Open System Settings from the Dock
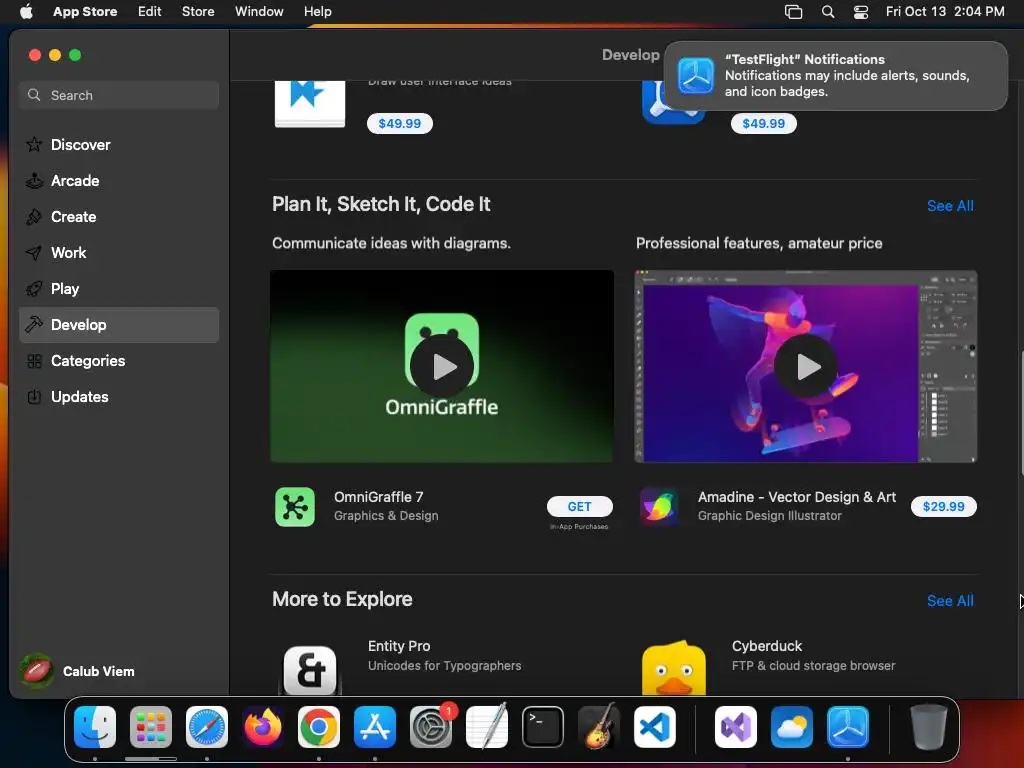This screenshot has width=1024, height=768. tap(431, 727)
